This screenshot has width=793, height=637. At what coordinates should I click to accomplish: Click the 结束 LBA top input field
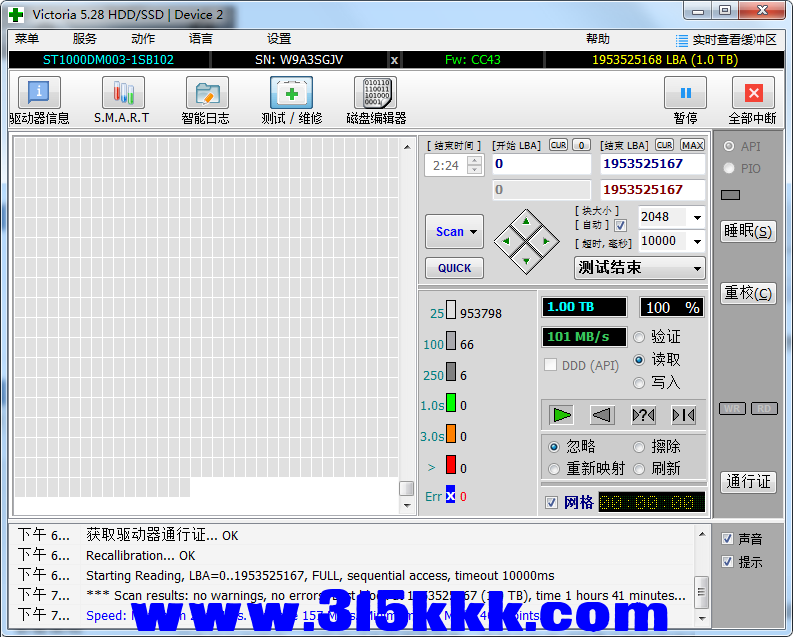[652, 164]
